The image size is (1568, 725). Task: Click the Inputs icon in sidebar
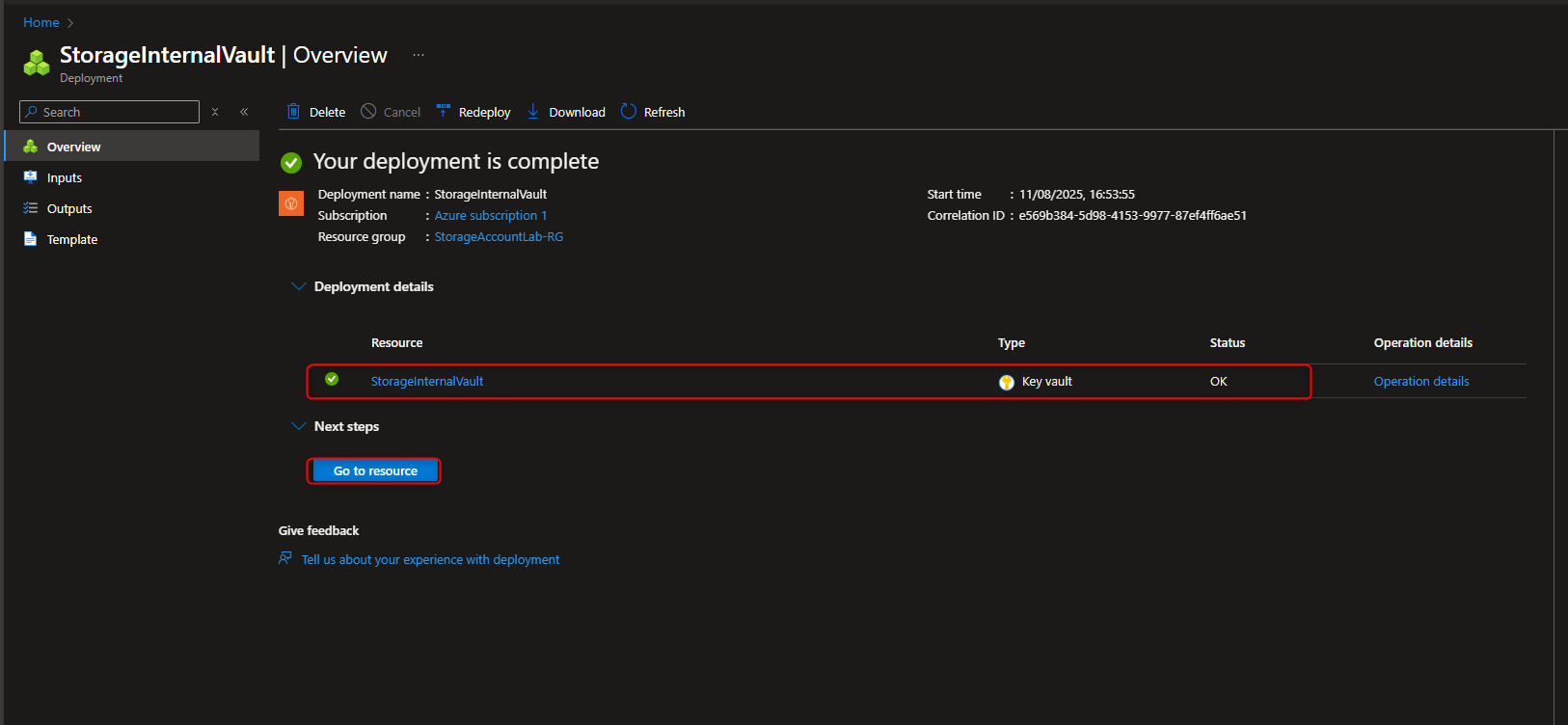(x=30, y=177)
